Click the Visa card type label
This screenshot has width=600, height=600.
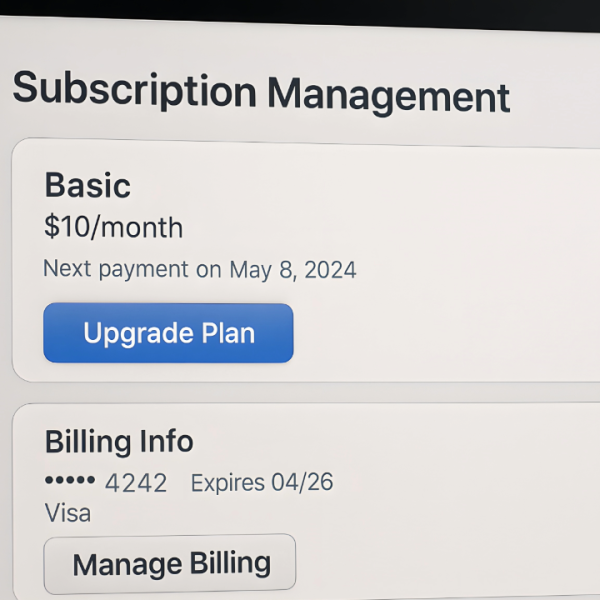pos(68,513)
